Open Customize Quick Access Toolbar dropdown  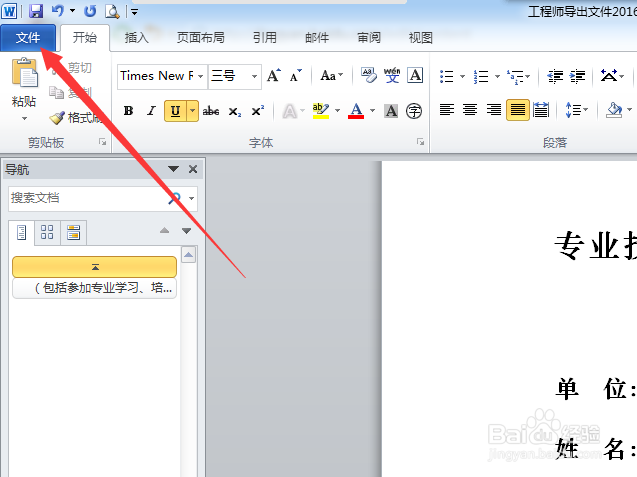tap(134, 12)
